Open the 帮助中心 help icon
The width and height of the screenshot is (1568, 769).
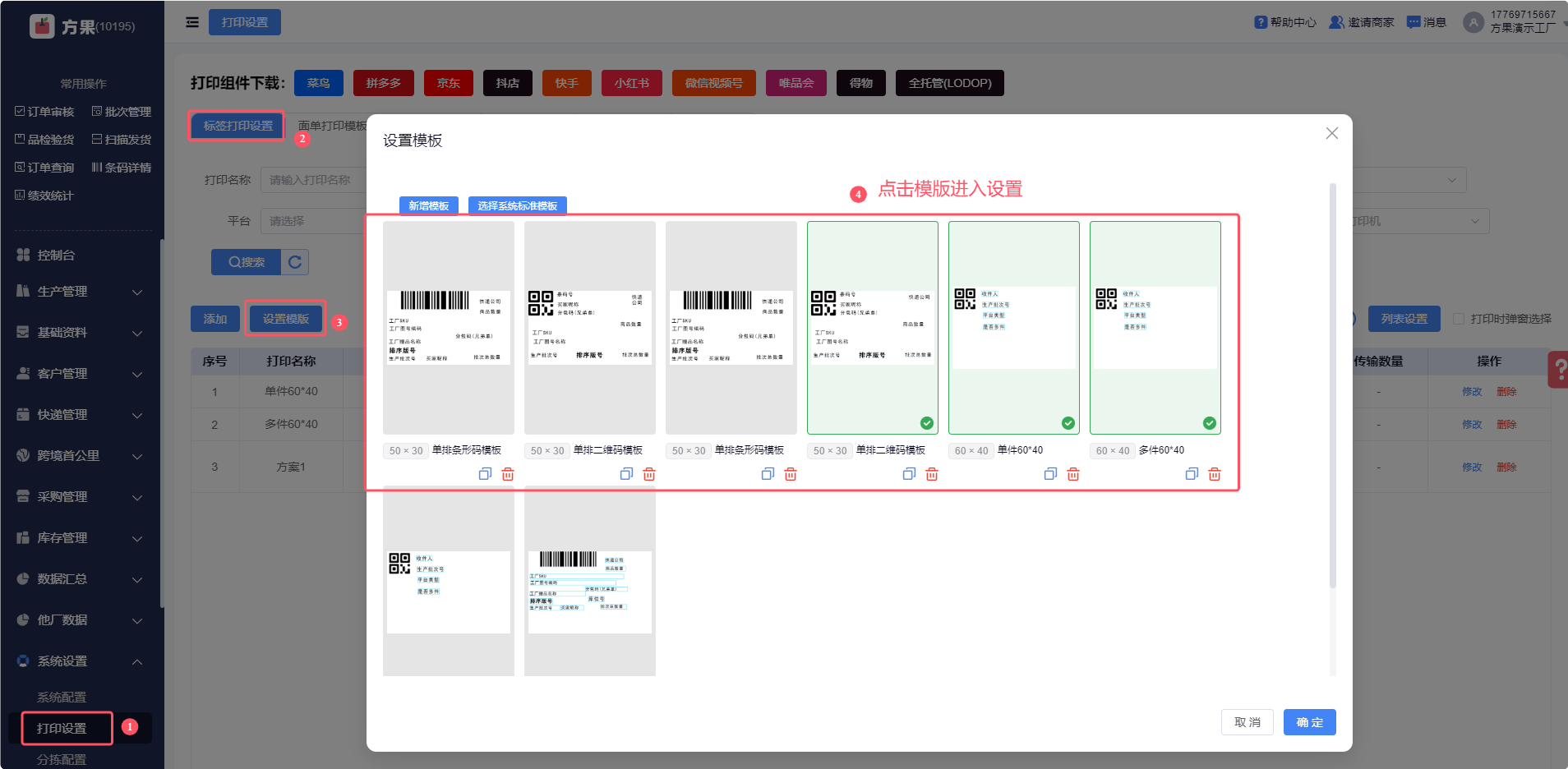pyautogui.click(x=1261, y=22)
